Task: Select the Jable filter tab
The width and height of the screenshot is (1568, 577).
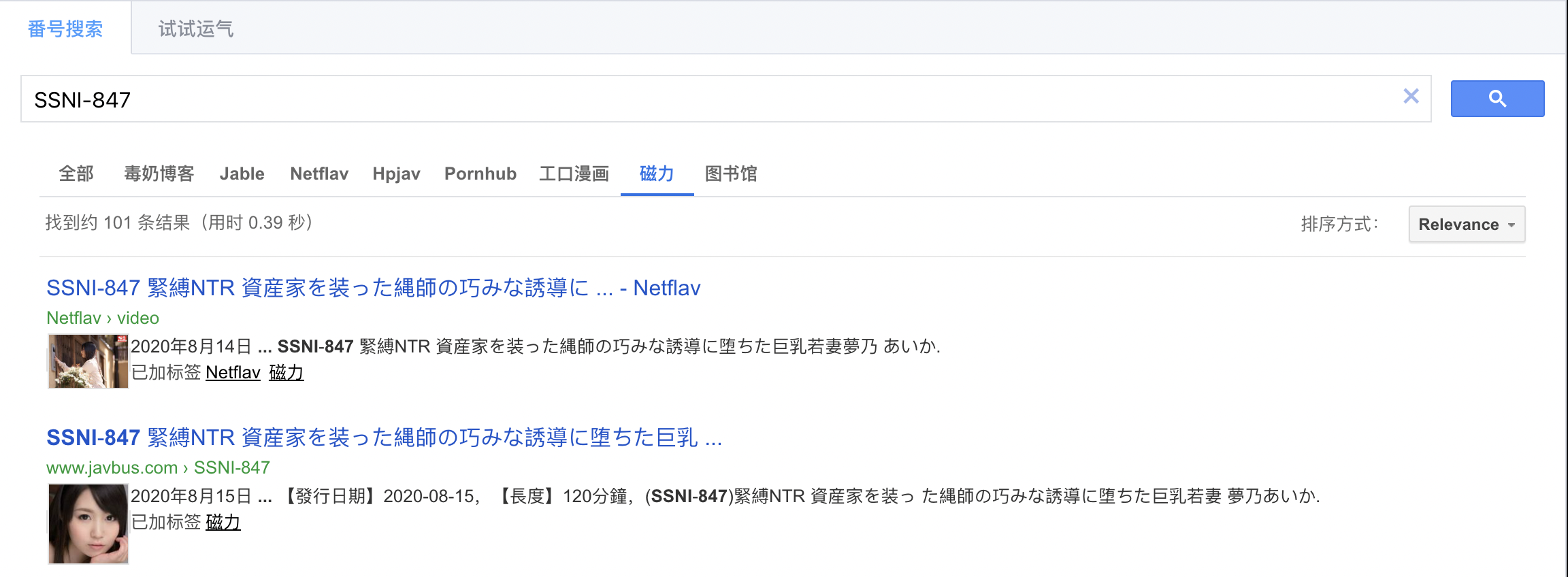Action: (x=242, y=174)
